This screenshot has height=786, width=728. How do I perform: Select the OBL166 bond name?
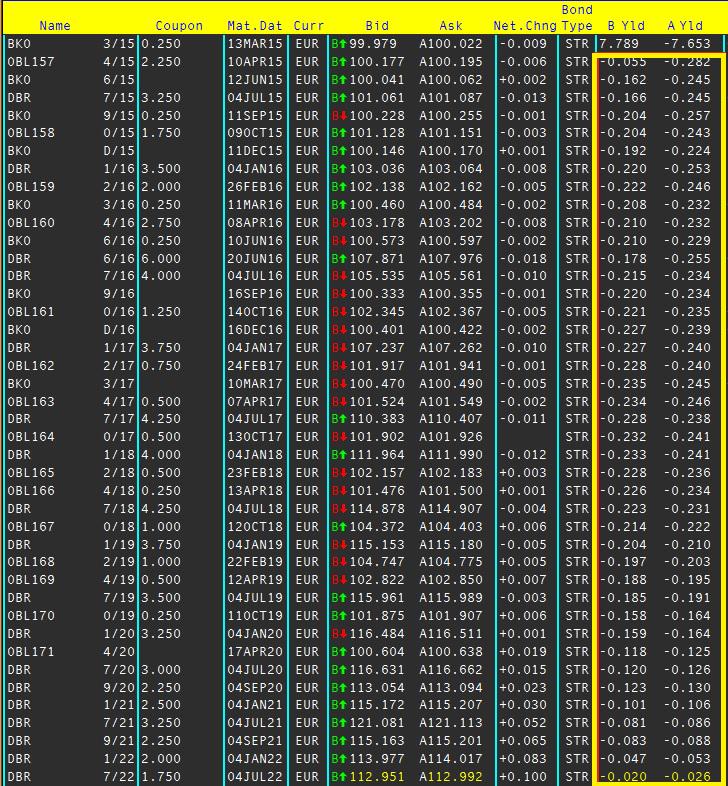click(31, 491)
